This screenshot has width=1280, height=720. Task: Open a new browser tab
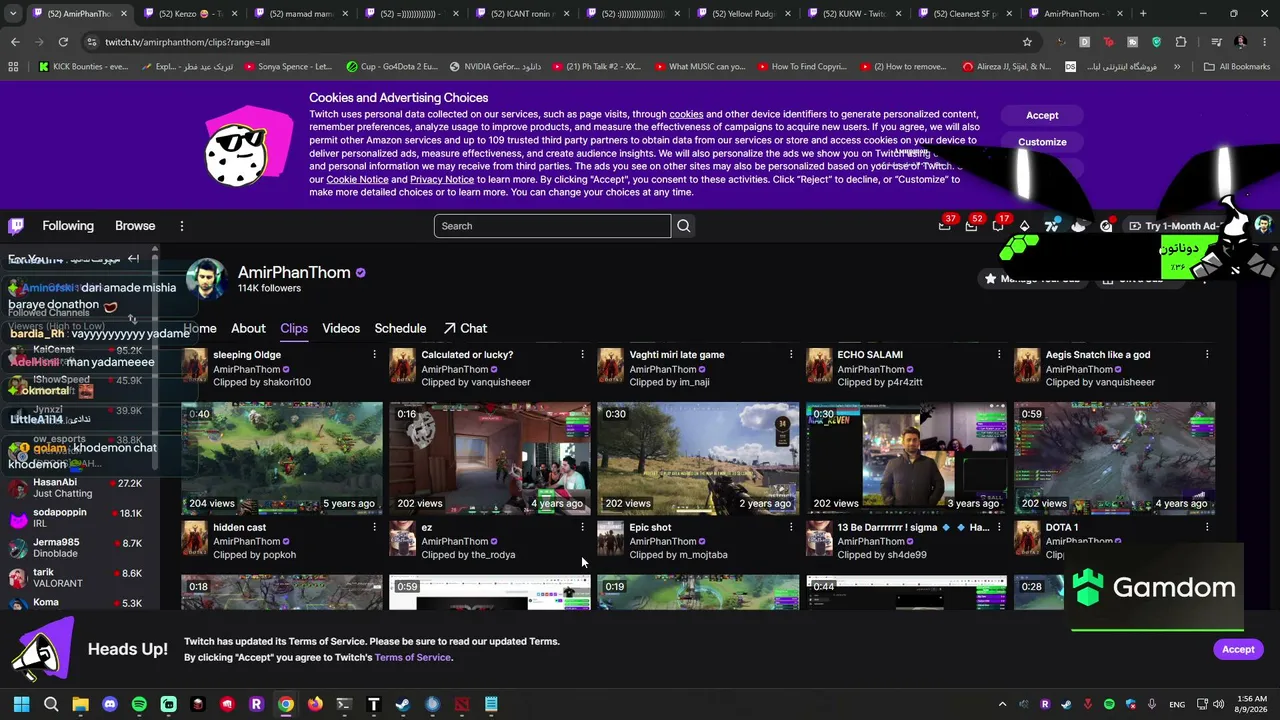(1143, 14)
